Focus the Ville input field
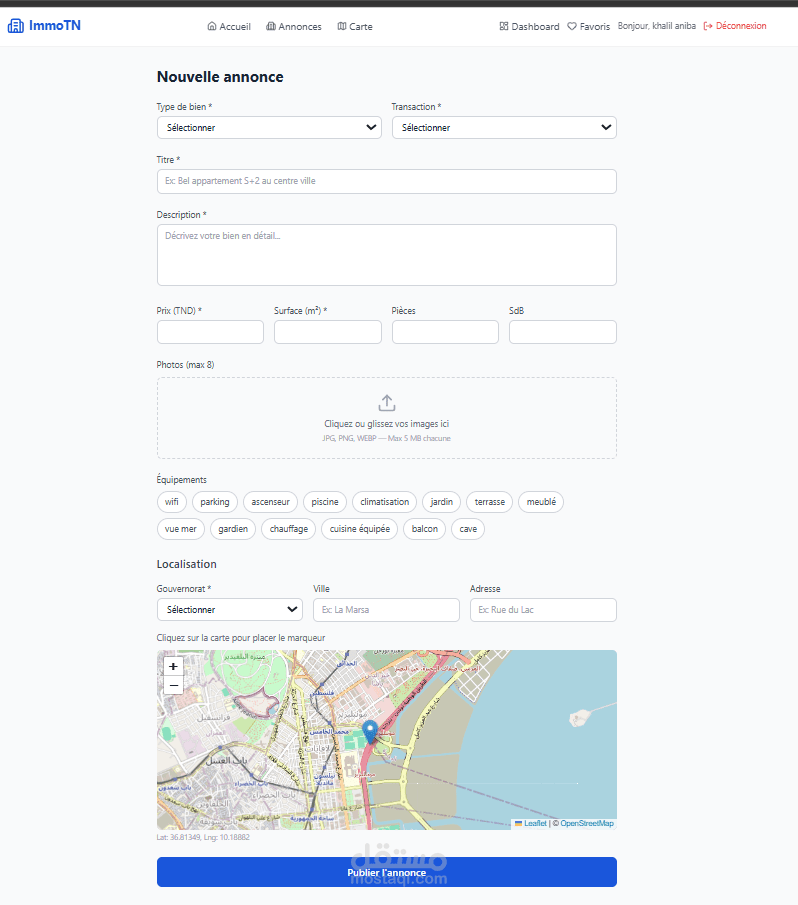Screen dimensions: 798x905 [386, 609]
